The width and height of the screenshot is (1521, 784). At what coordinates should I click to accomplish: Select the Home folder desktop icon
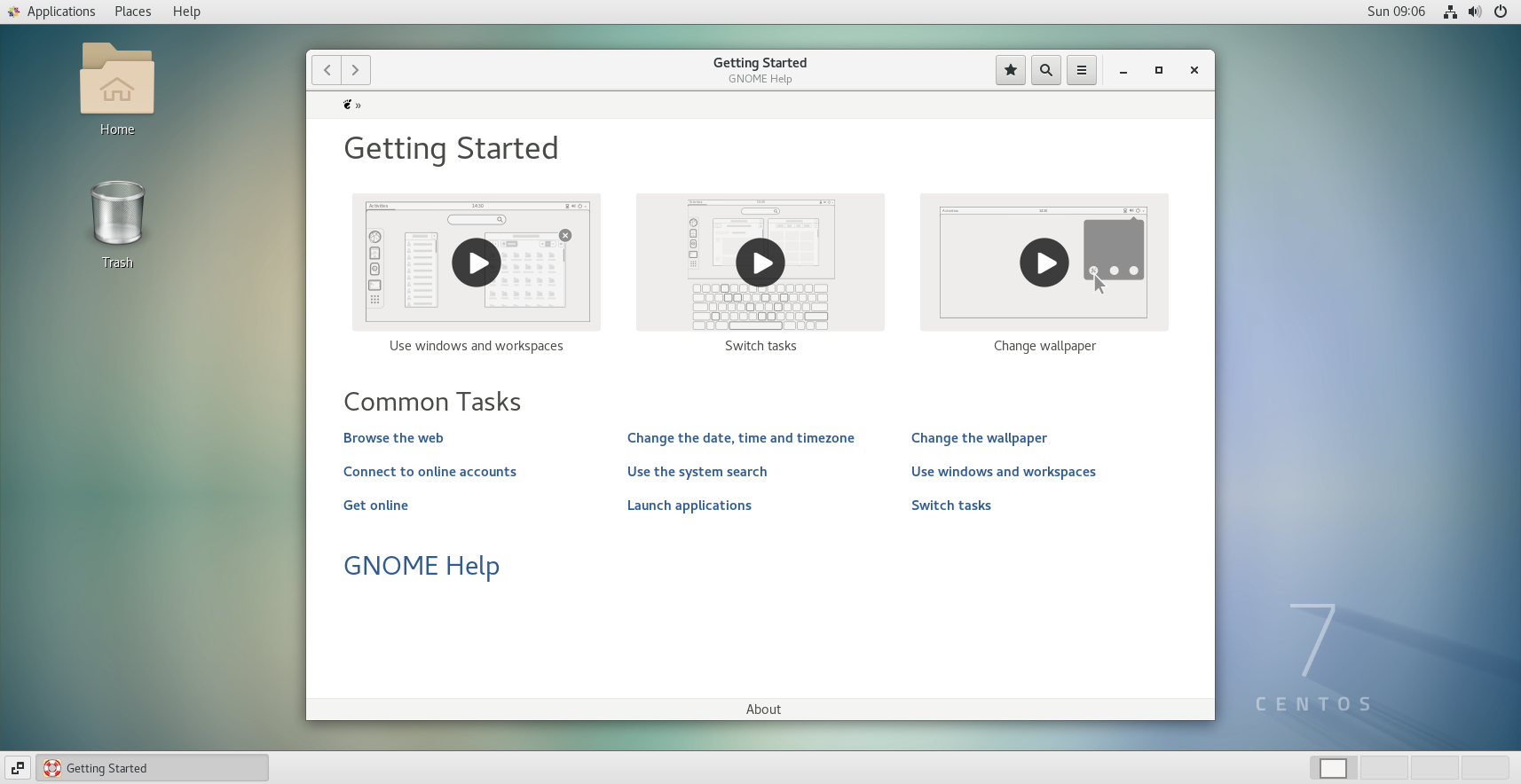tap(117, 90)
